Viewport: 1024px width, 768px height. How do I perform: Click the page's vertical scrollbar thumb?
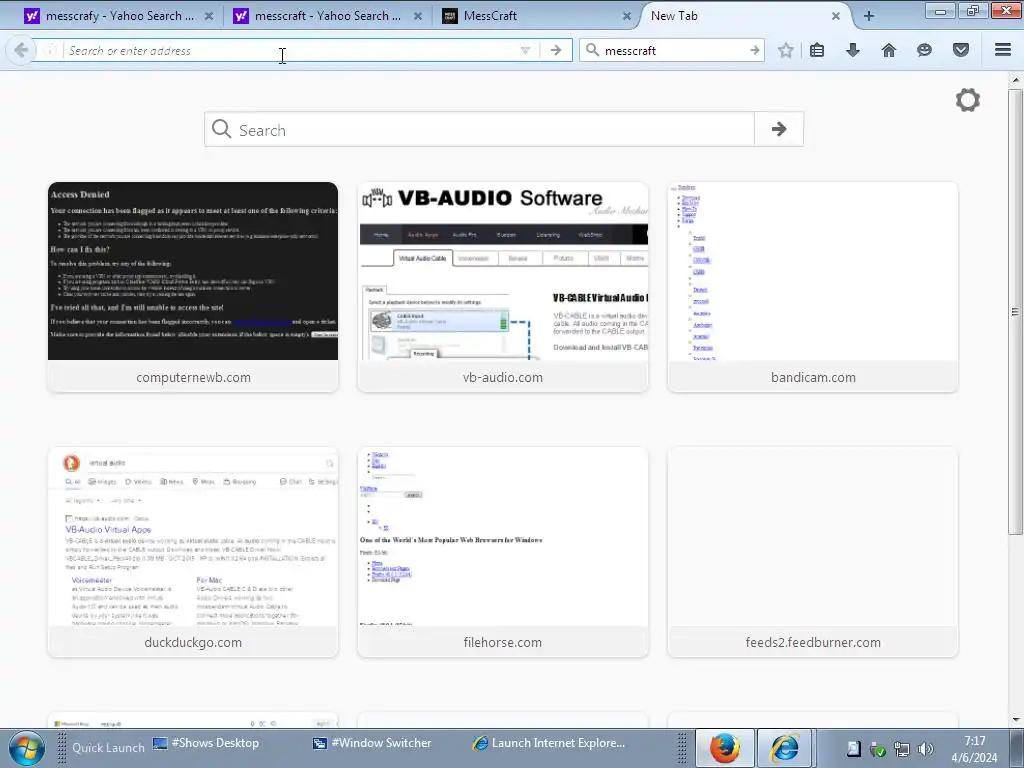click(x=1015, y=311)
